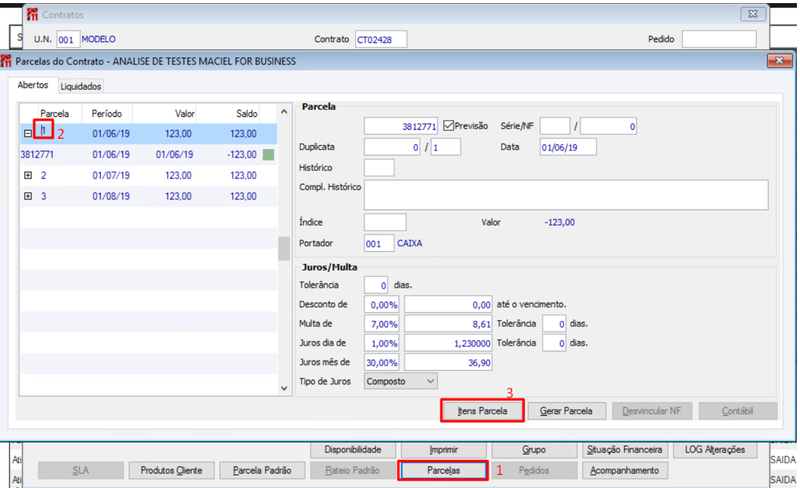This screenshot has height=488, width=800.
Task: Click the Portador code field
Action: click(x=379, y=243)
